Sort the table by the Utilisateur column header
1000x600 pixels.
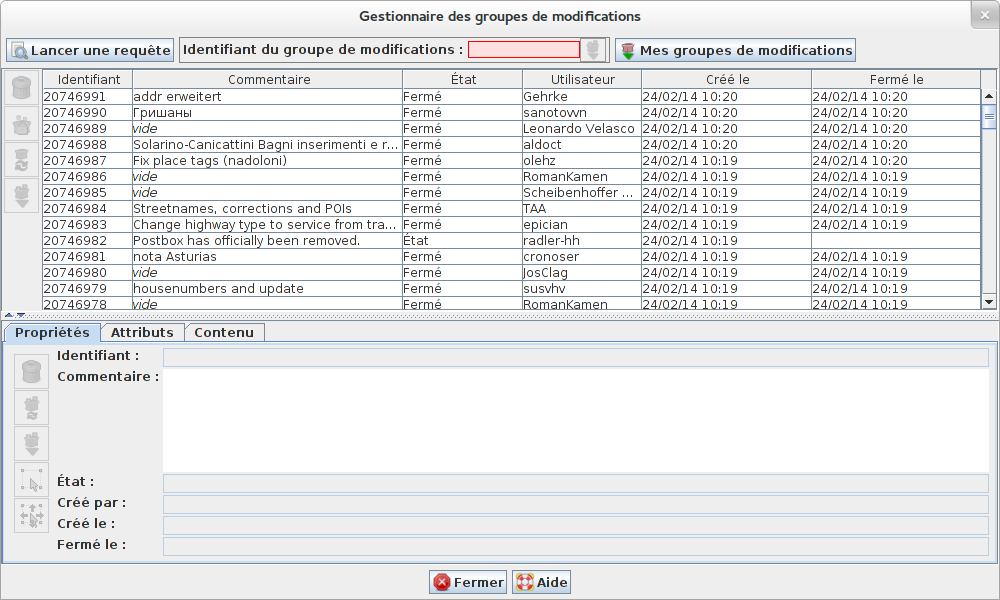tap(582, 79)
